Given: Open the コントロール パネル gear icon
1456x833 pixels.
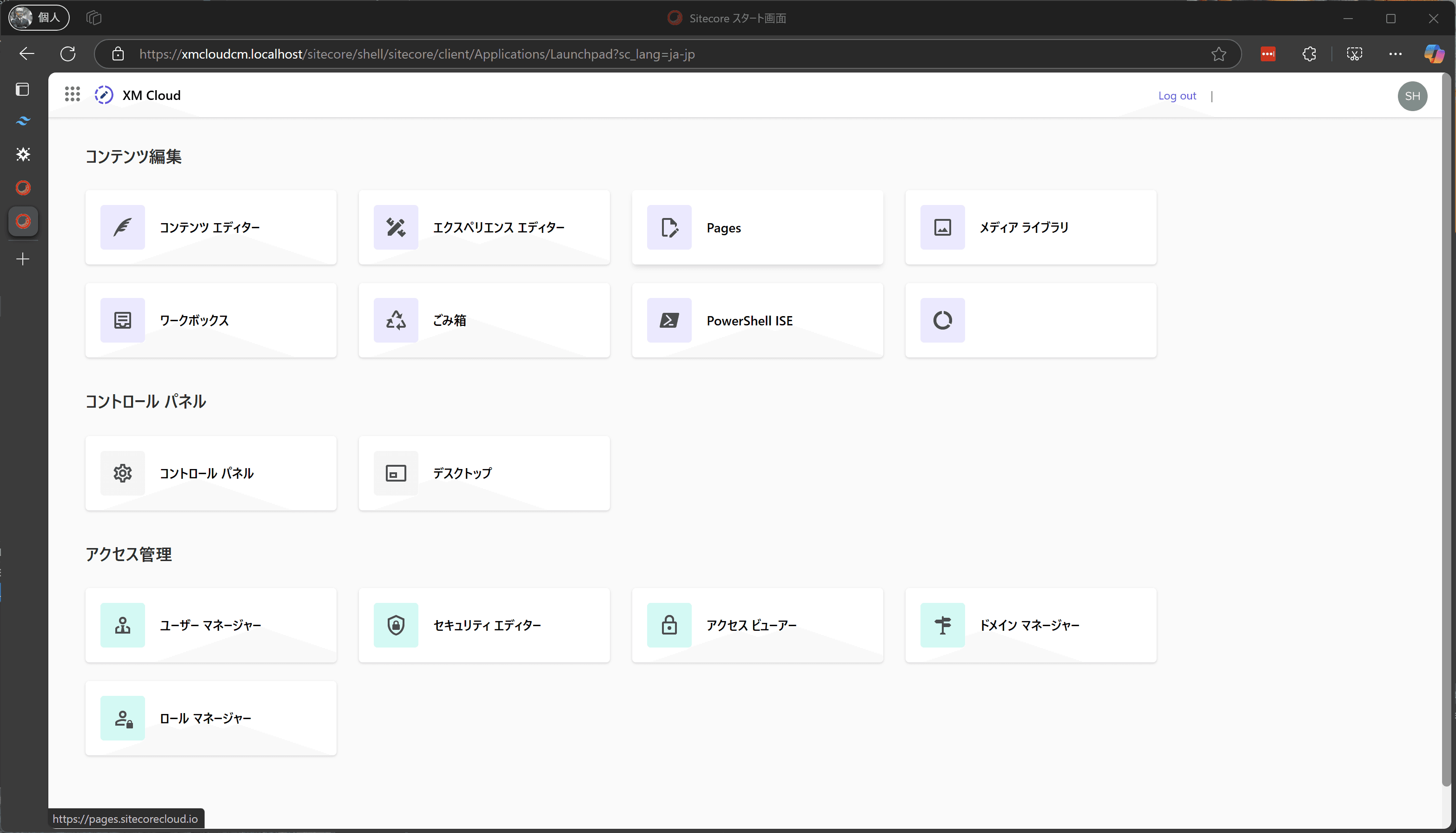Looking at the screenshot, I should tap(122, 473).
